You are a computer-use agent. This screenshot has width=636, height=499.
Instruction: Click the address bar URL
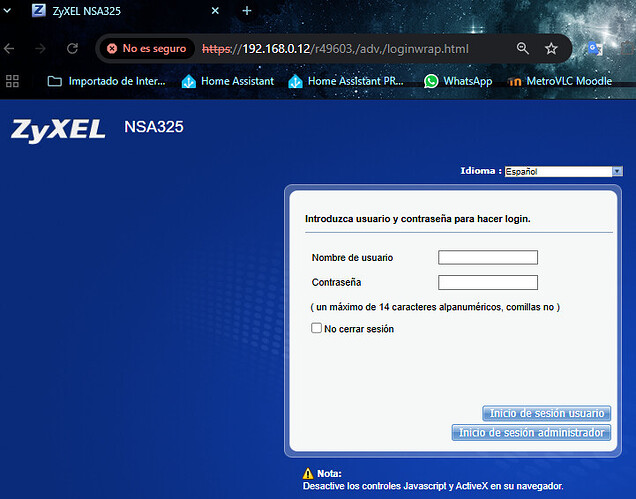335,49
